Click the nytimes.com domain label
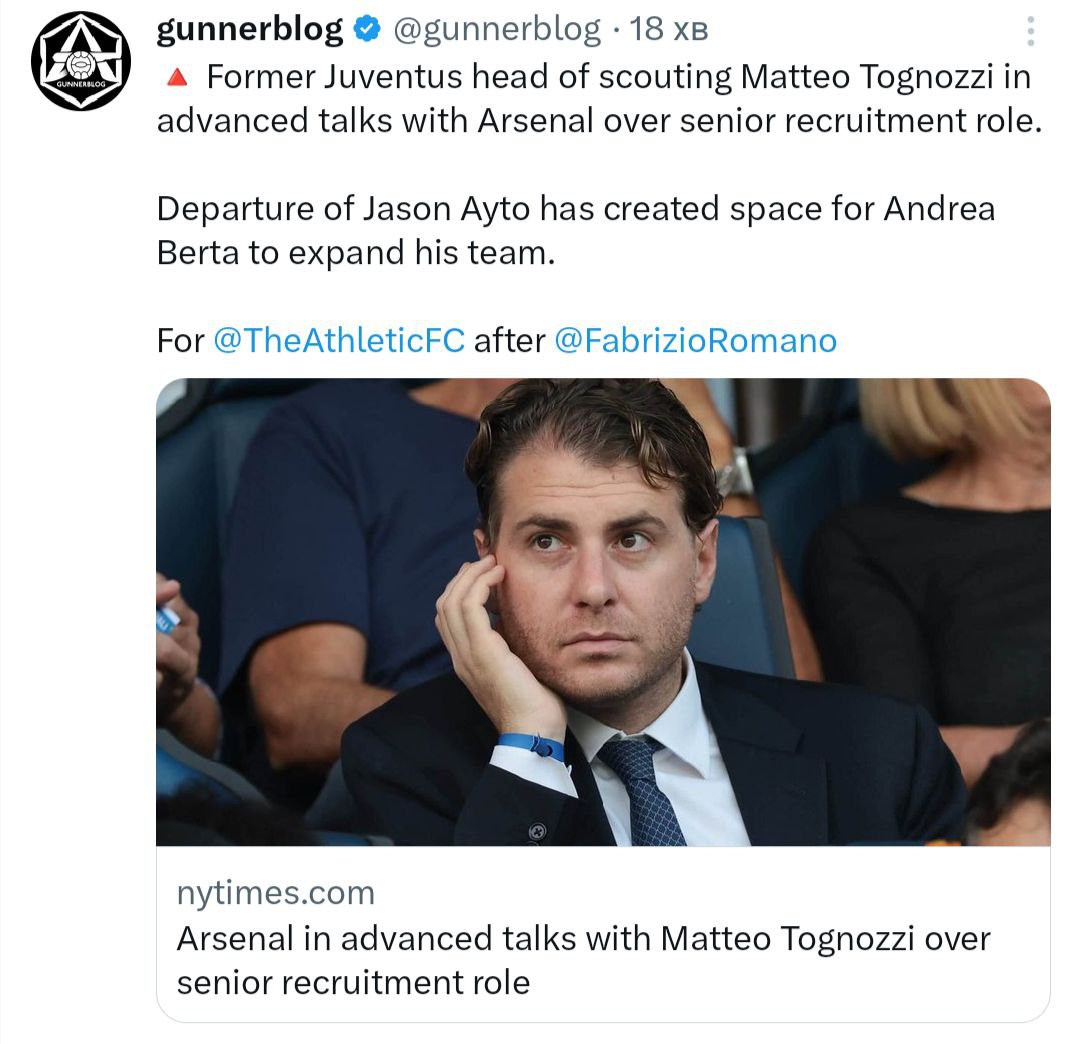Screen dimensions: 1080x1044 (275, 892)
